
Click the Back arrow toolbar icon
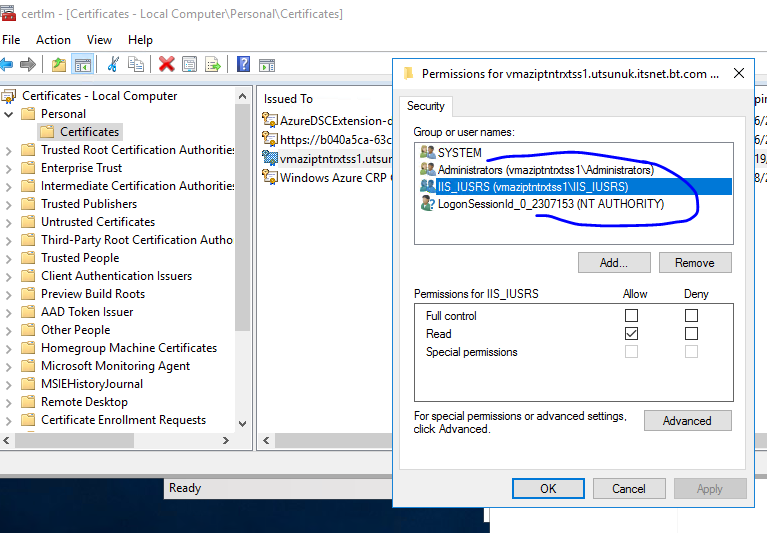6,64
